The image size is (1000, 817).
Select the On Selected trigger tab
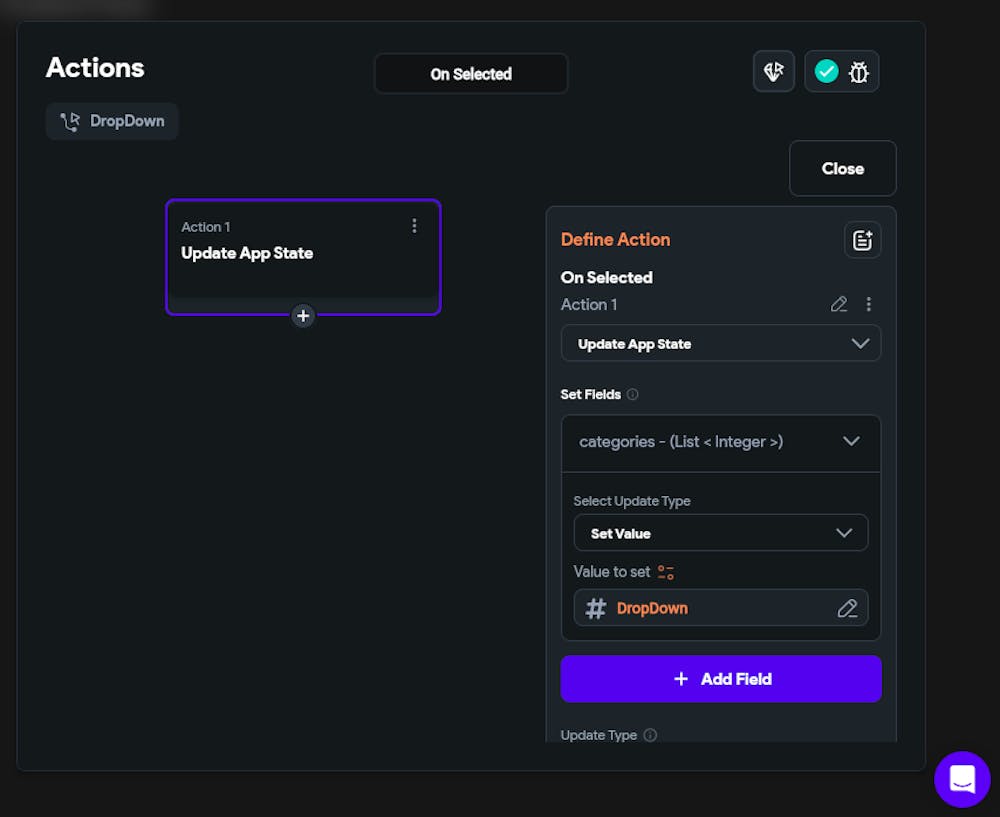coord(471,74)
